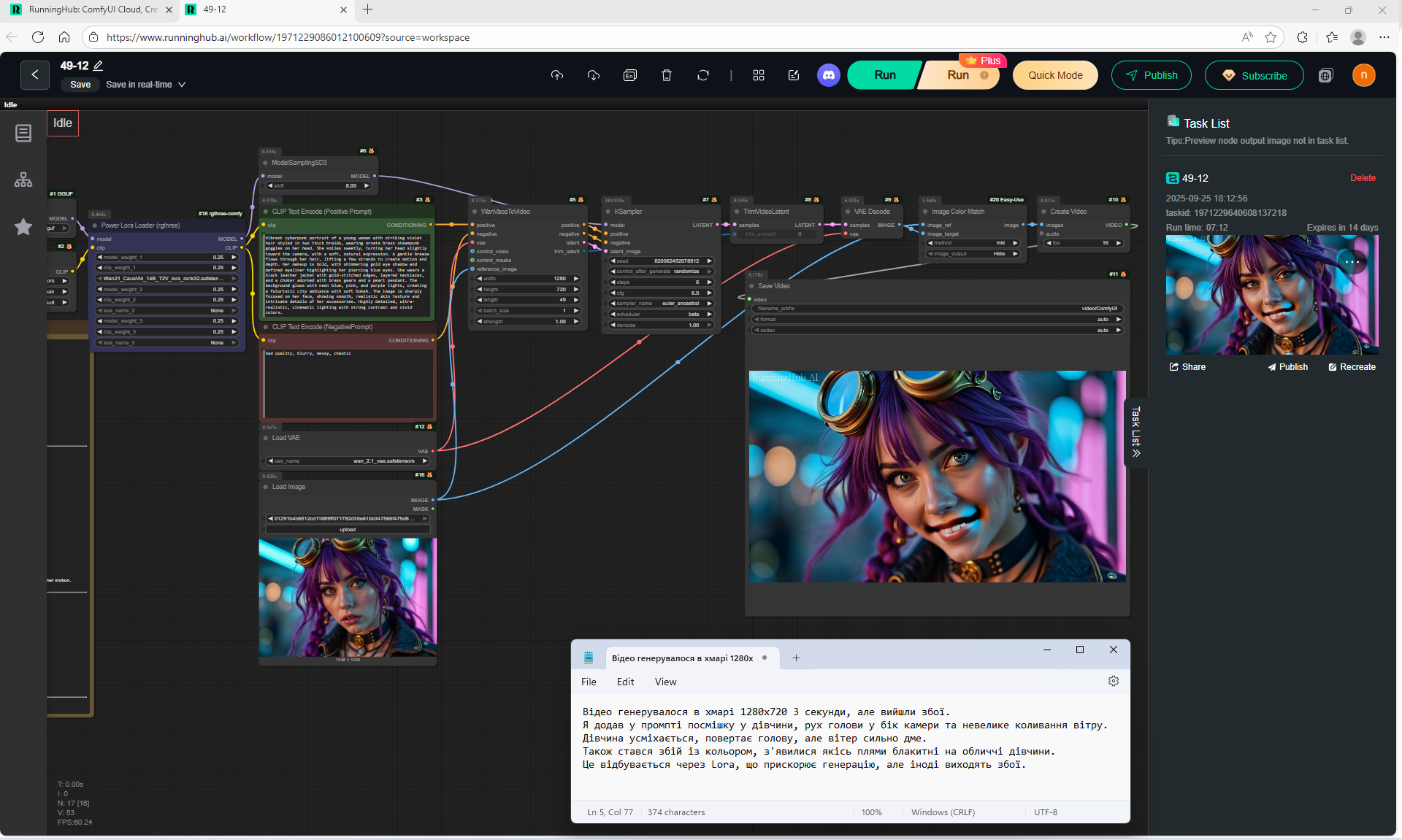Click the upload workflow cloud icon
This screenshot has height=840, width=1402.
[557, 75]
